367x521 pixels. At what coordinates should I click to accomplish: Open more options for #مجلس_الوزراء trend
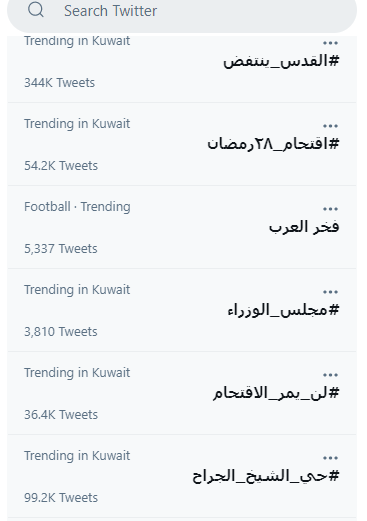[330, 292]
